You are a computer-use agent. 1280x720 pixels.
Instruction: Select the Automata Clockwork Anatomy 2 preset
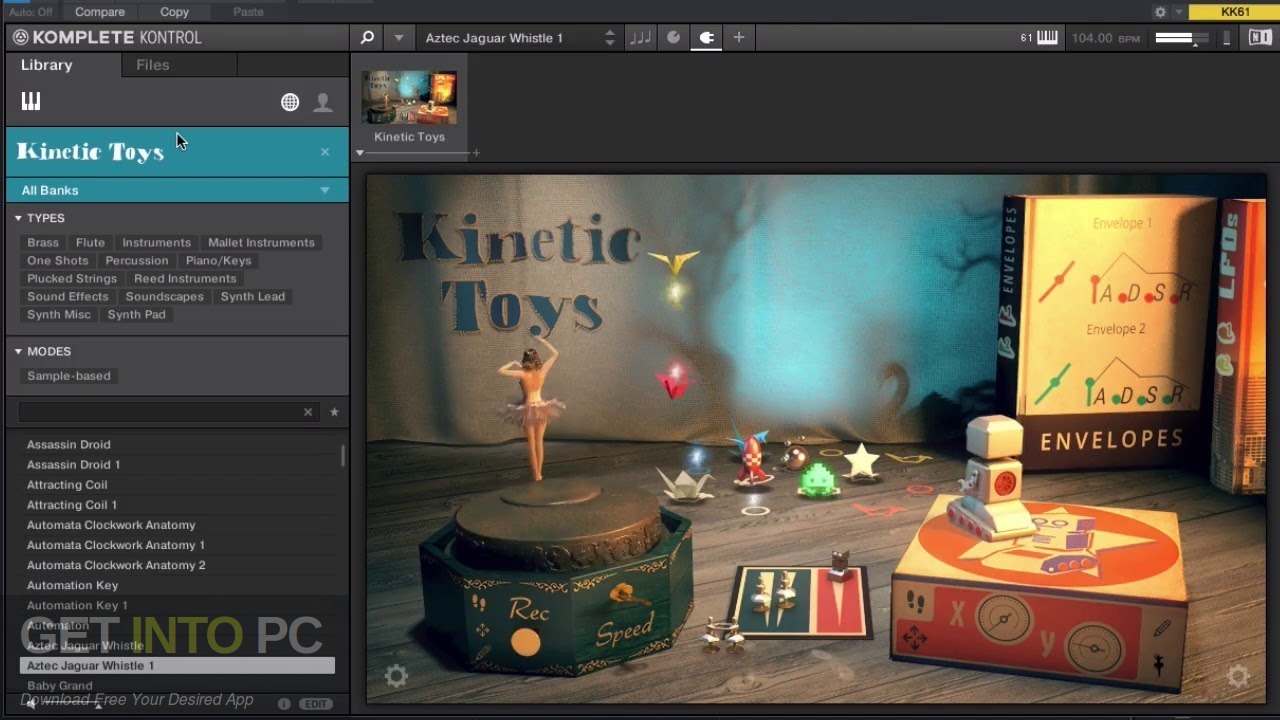pos(178,565)
